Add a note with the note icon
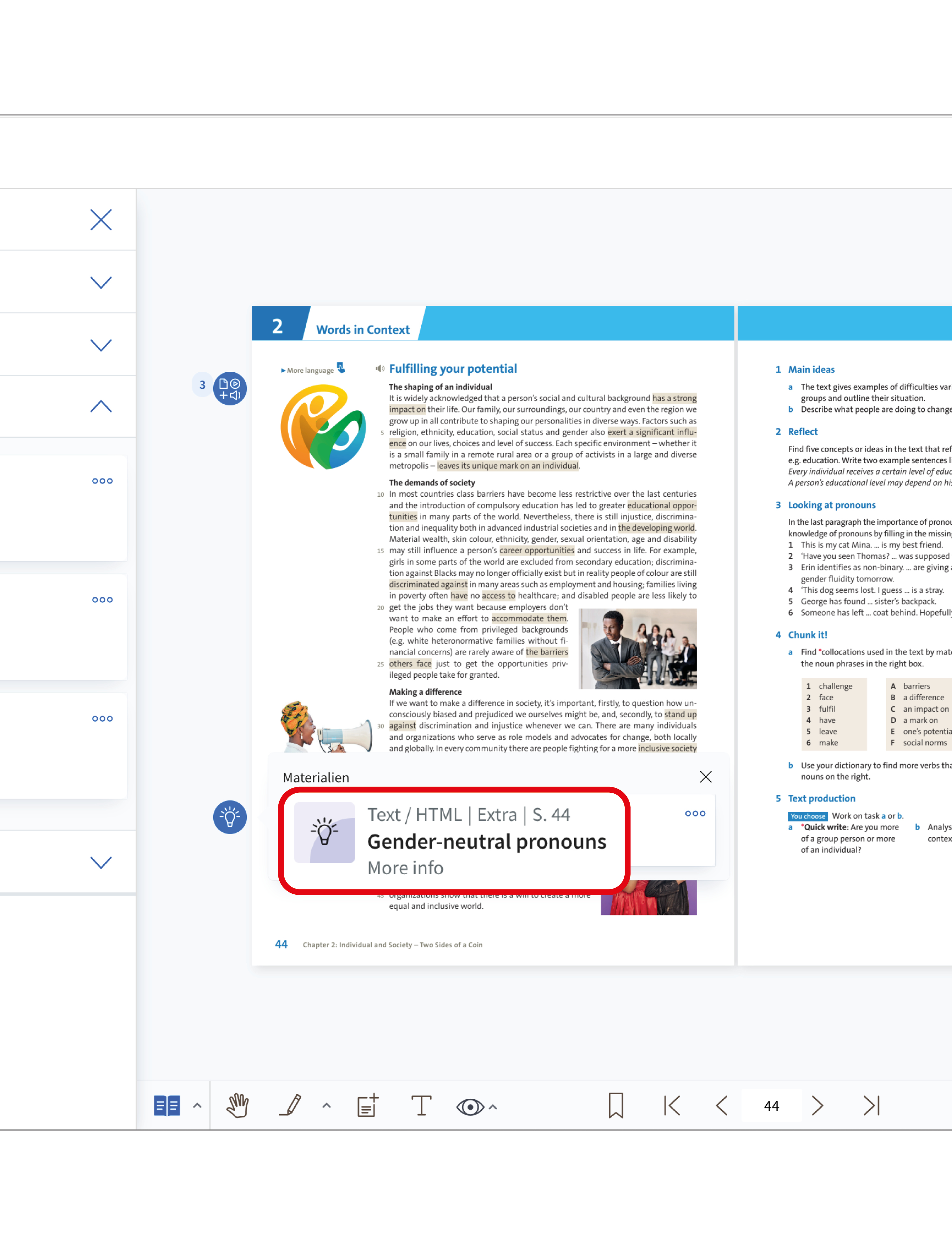 coord(367,1105)
